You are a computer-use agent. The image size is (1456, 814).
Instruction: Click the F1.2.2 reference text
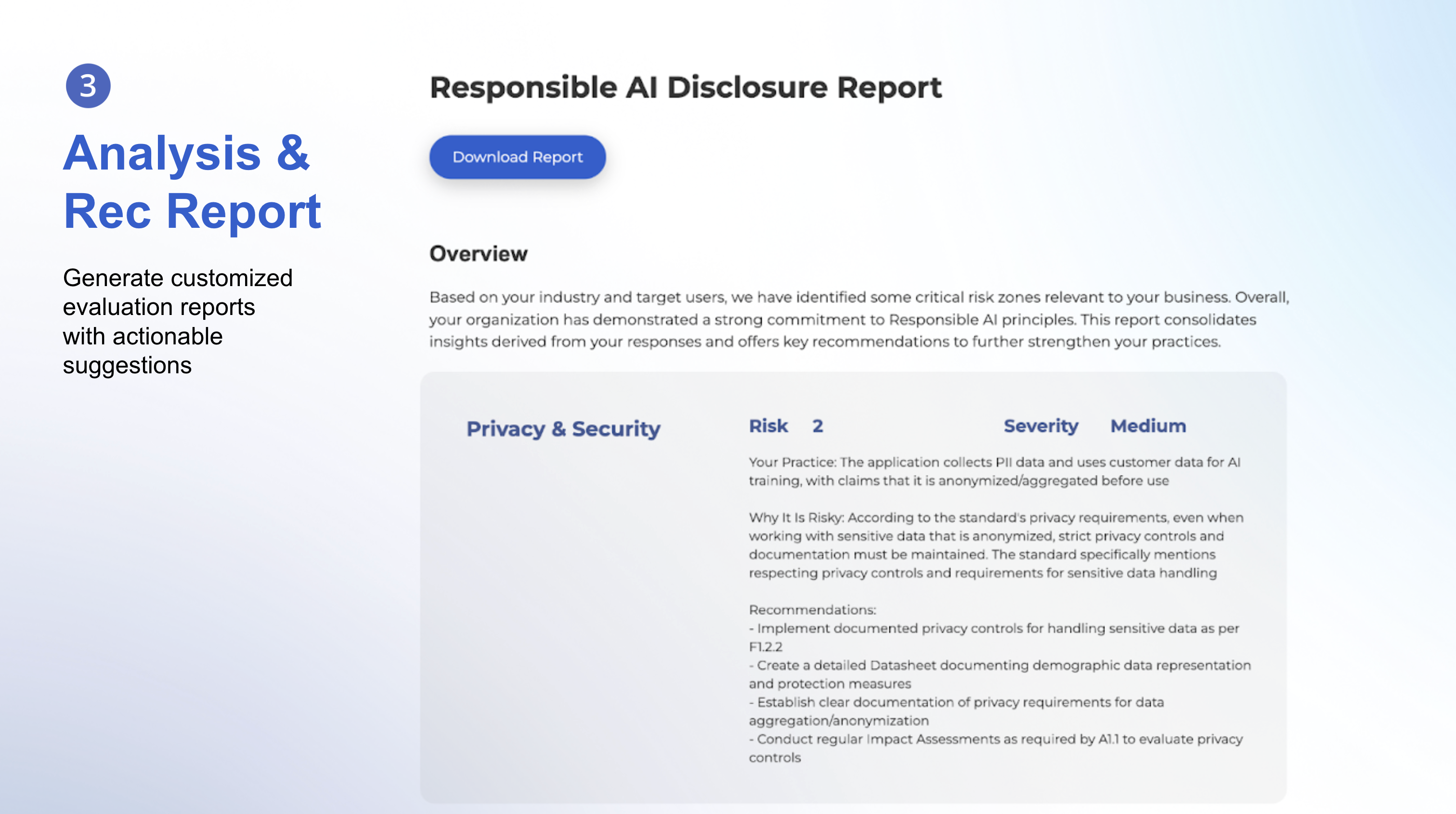coord(765,647)
